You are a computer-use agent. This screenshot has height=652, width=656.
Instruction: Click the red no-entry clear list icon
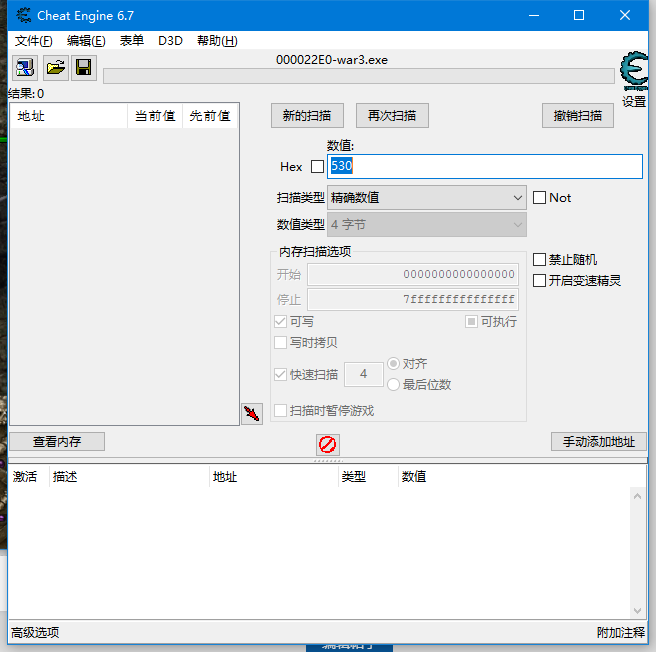pyautogui.click(x=328, y=444)
